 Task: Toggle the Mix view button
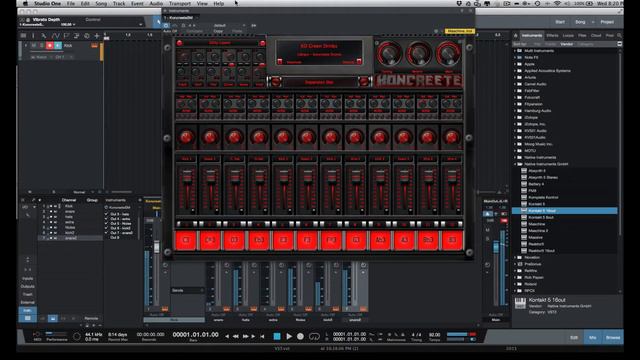(x=593, y=338)
